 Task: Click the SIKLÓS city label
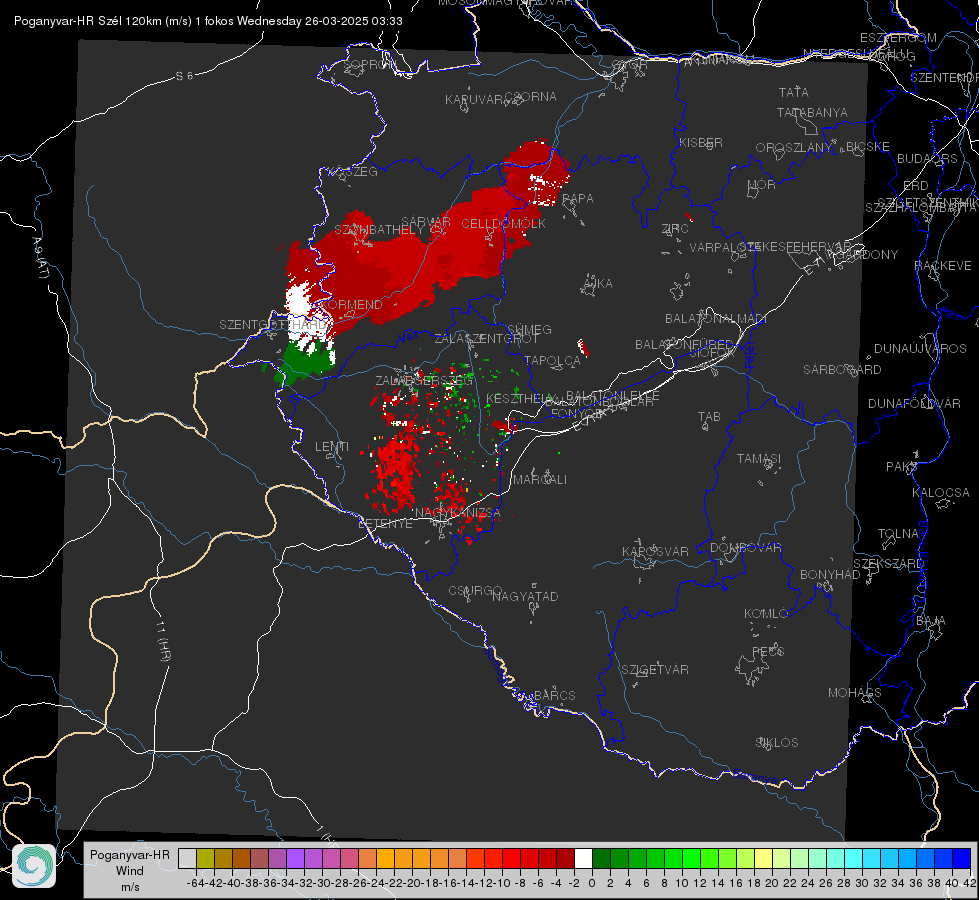pyautogui.click(x=777, y=743)
